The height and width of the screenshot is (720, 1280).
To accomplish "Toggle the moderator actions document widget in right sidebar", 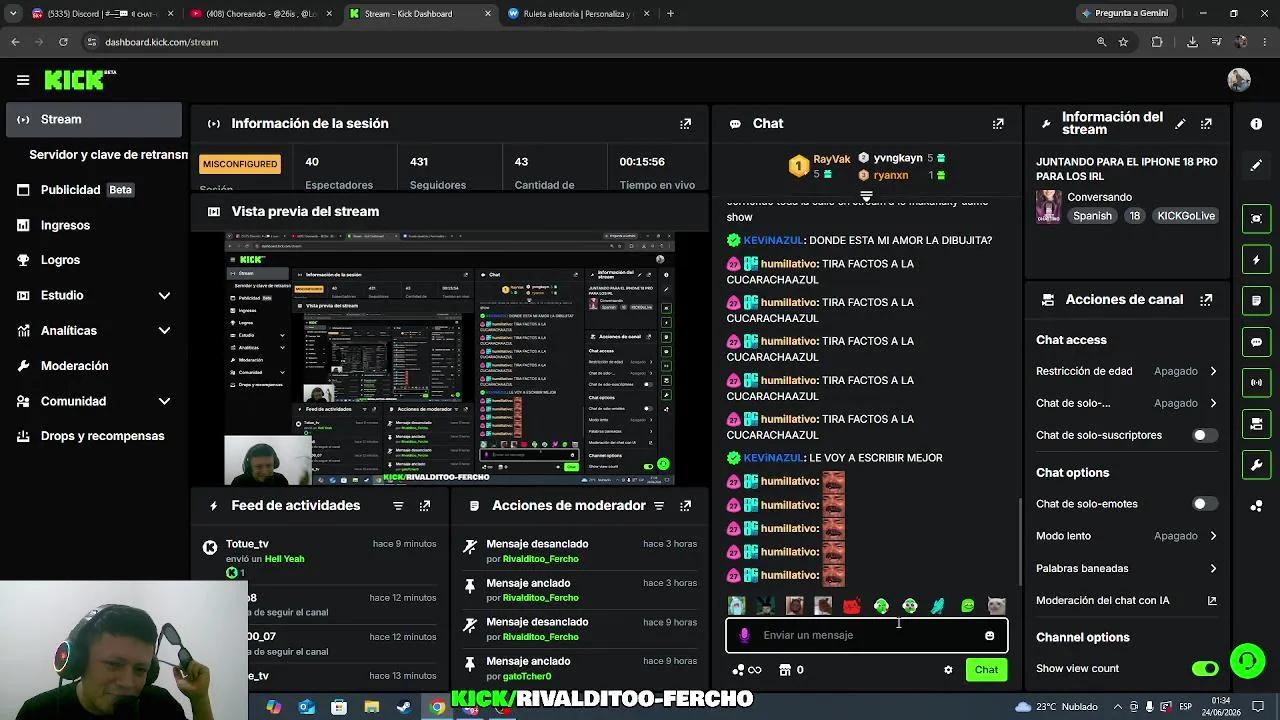I will click(1256, 301).
